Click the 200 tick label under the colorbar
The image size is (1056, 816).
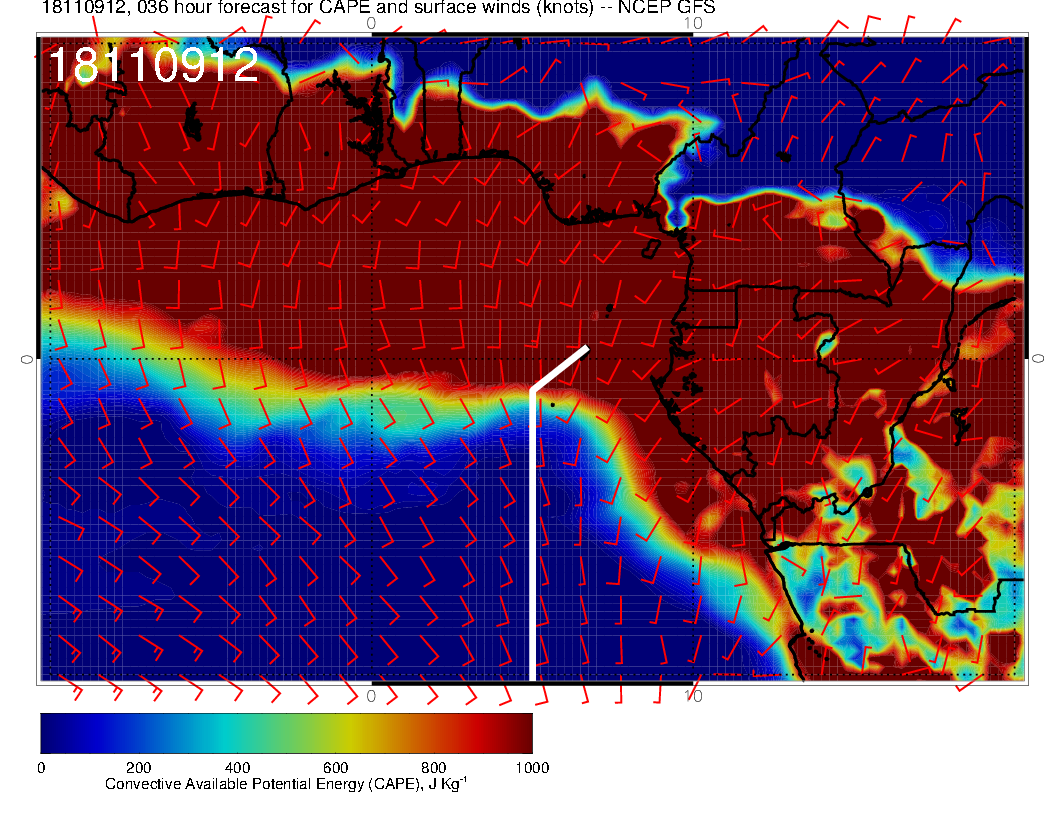point(138,768)
